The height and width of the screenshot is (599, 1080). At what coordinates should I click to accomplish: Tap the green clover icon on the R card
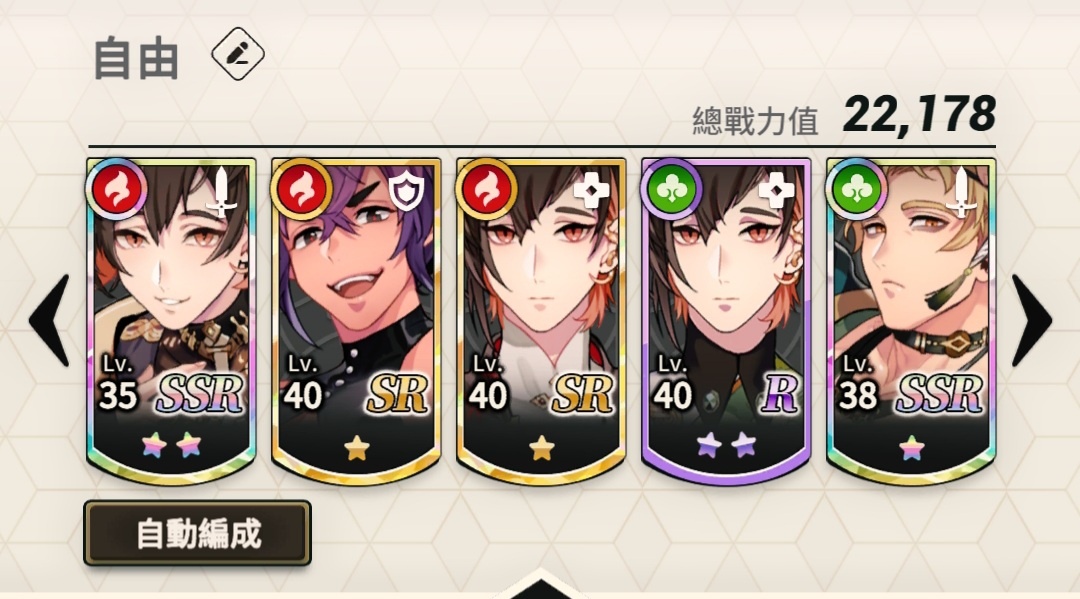pos(671,189)
